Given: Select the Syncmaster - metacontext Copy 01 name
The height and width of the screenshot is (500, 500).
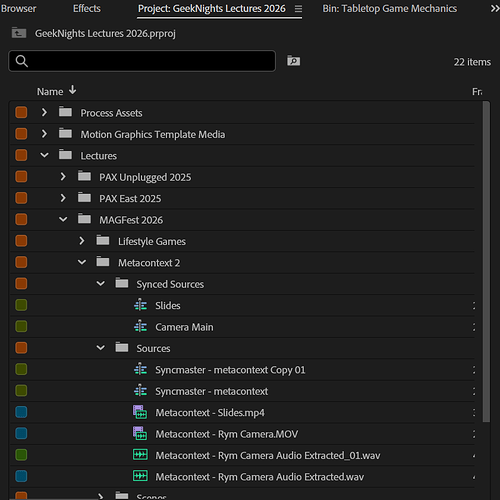Looking at the screenshot, I should (230, 370).
